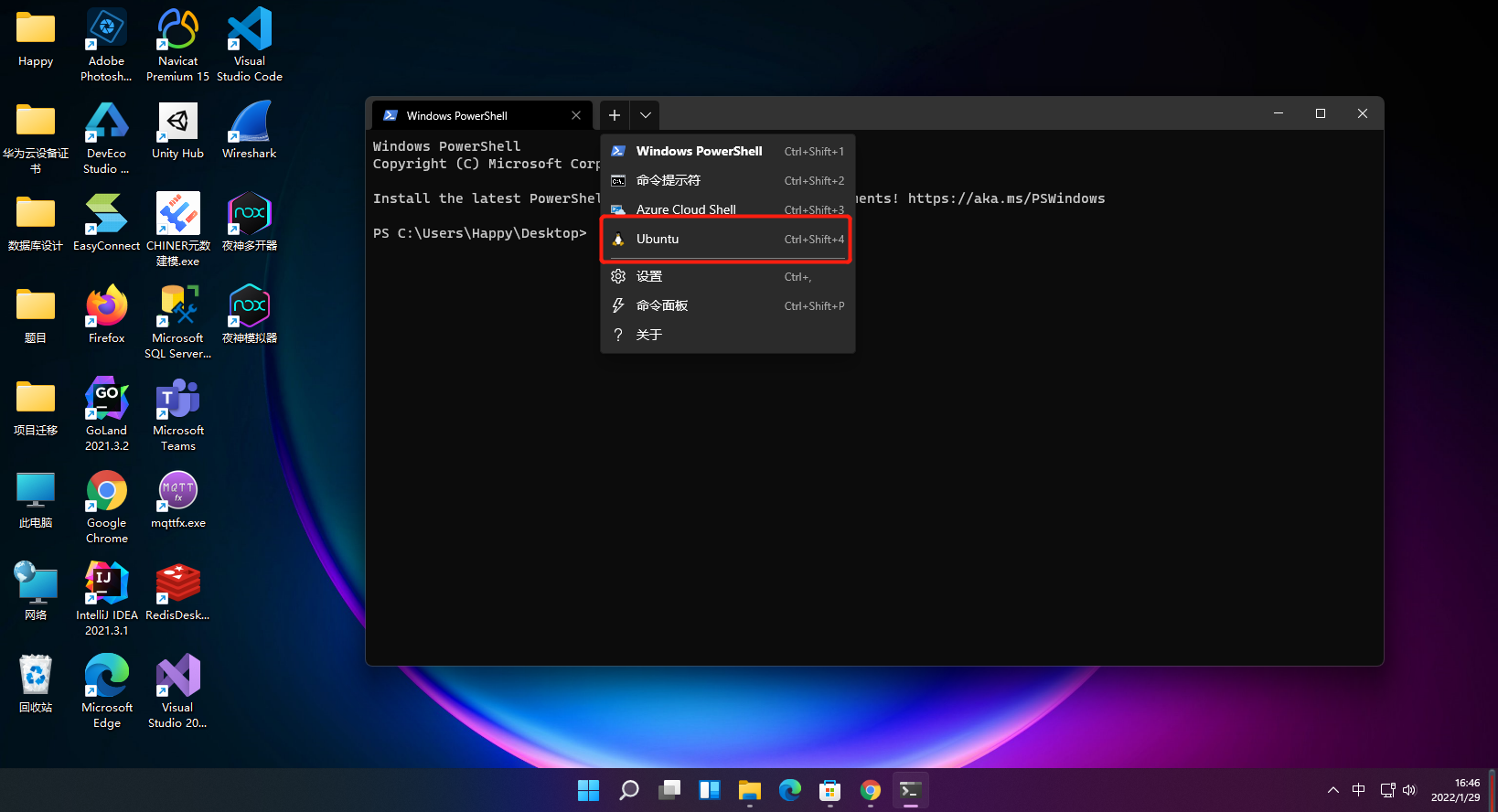The image size is (1498, 812).
Task: Open 夜神模拟器 desktop icon
Action: pos(250,315)
